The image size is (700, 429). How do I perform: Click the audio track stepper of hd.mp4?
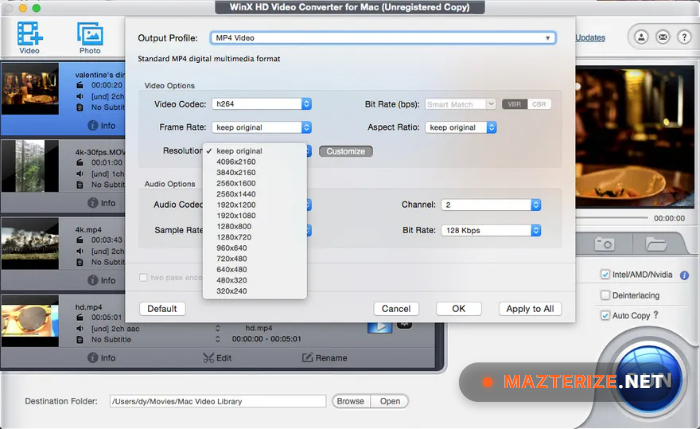(217, 328)
